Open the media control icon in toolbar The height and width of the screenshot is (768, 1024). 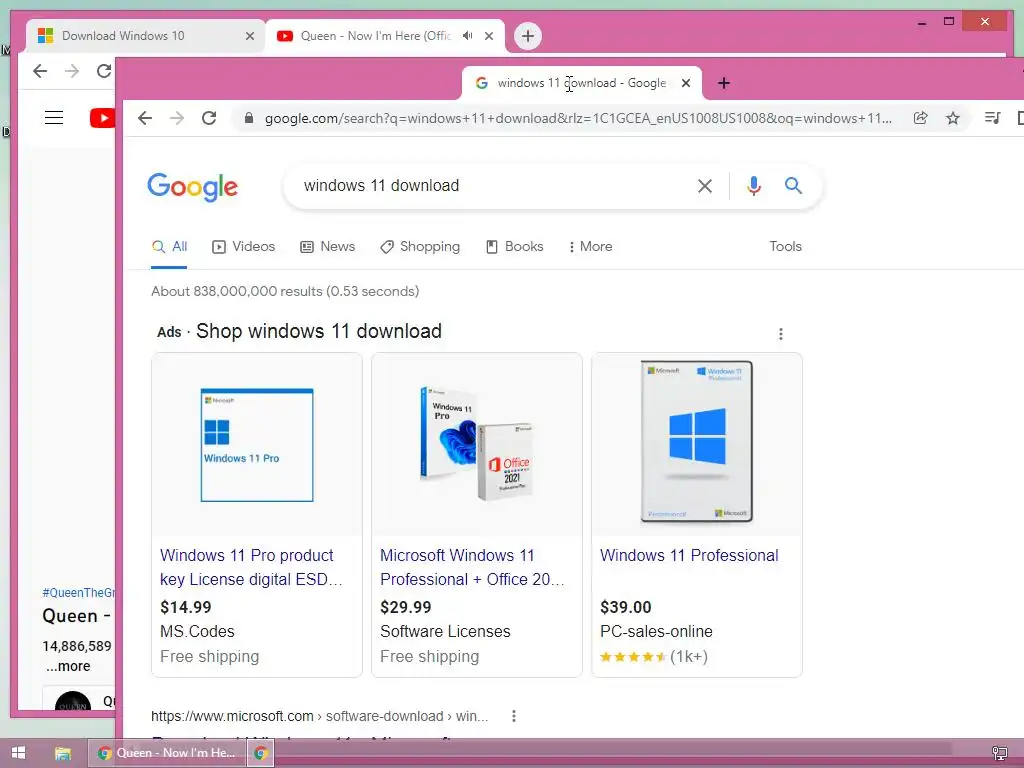[x=993, y=118]
